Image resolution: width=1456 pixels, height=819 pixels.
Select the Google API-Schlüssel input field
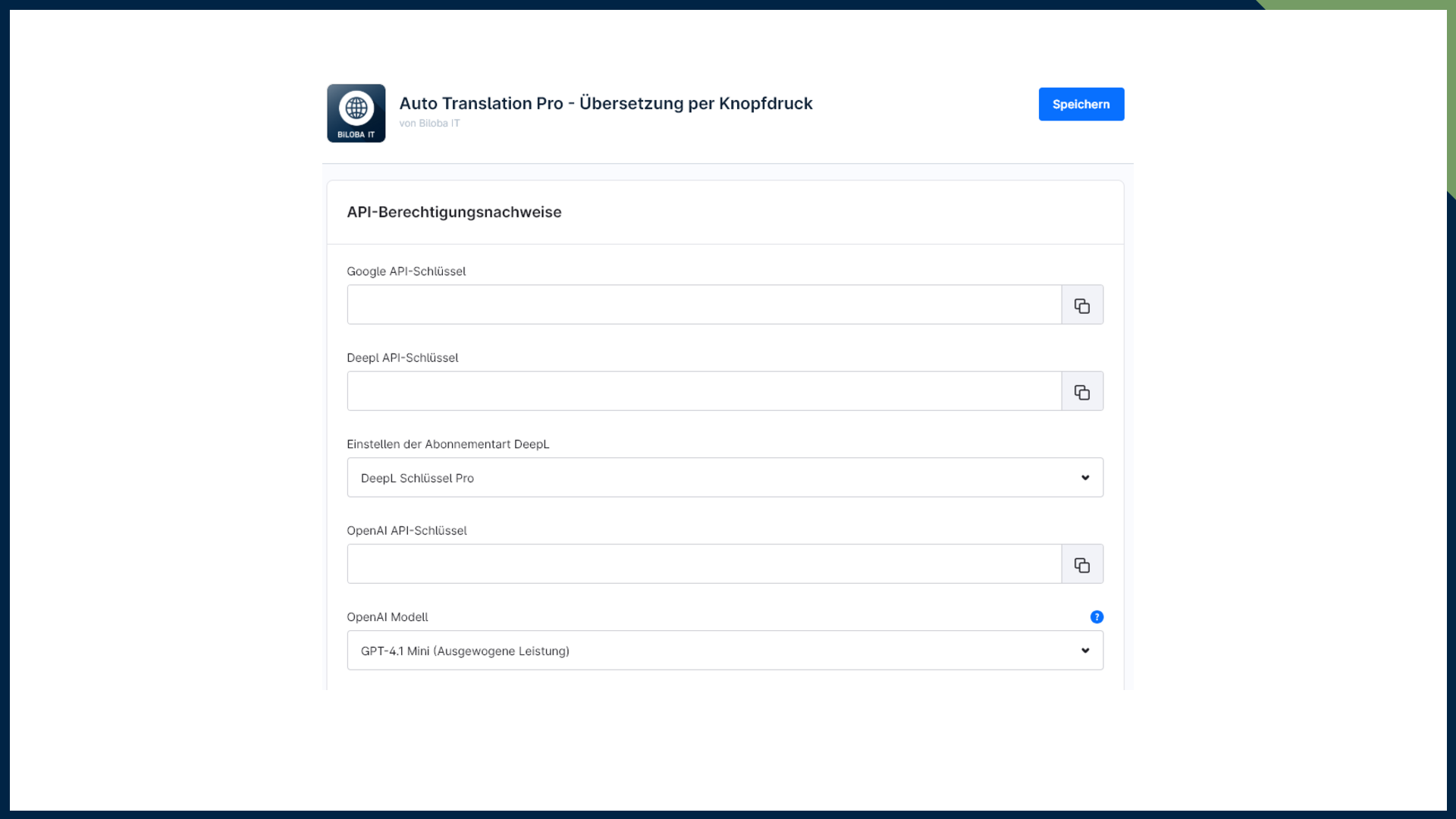704,304
